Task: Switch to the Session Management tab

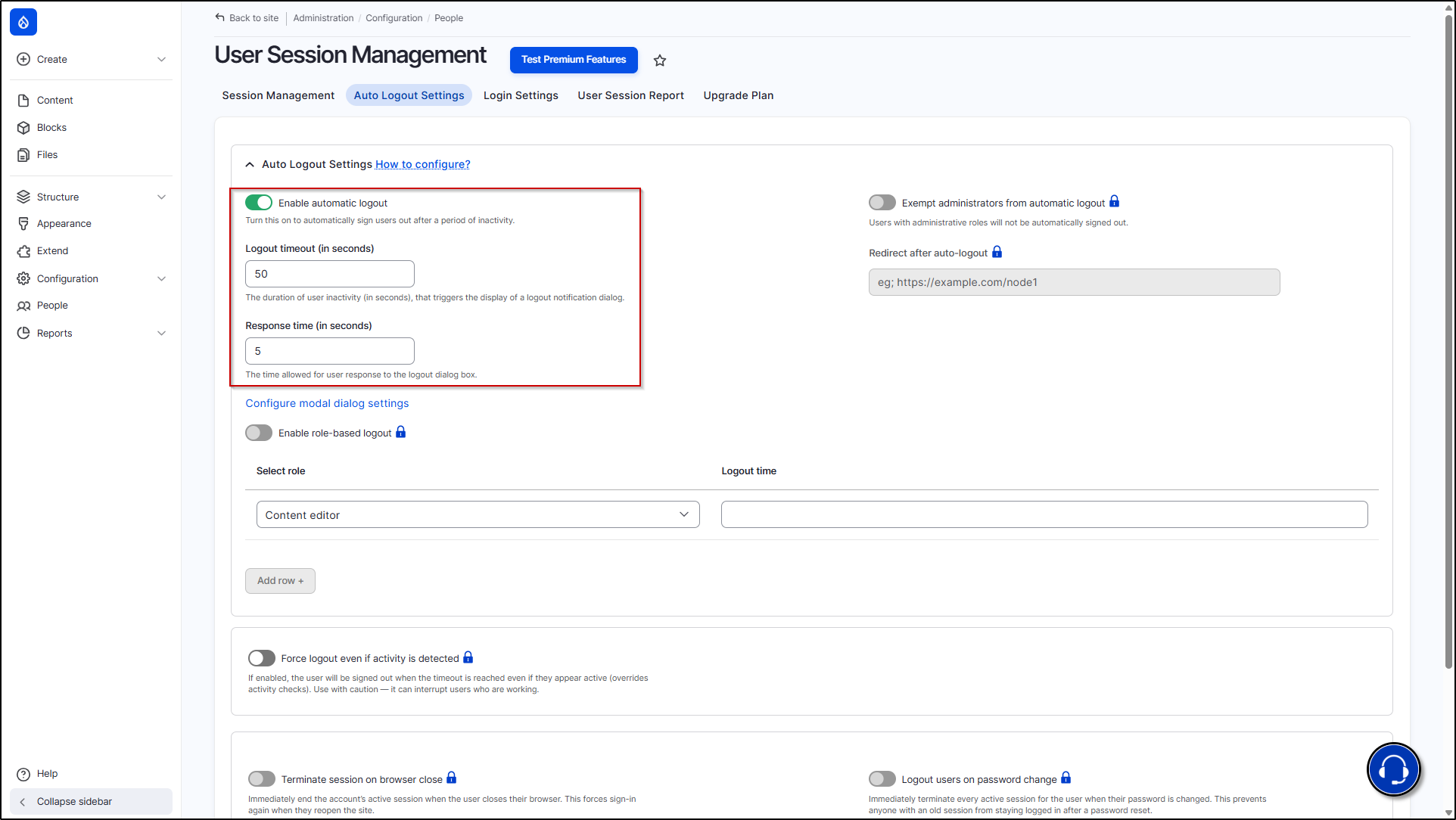Action: [278, 95]
